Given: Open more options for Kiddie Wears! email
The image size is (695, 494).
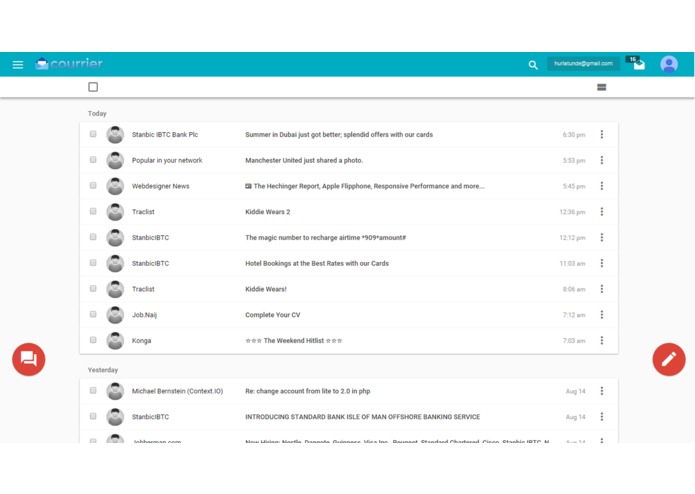Looking at the screenshot, I should click(601, 289).
